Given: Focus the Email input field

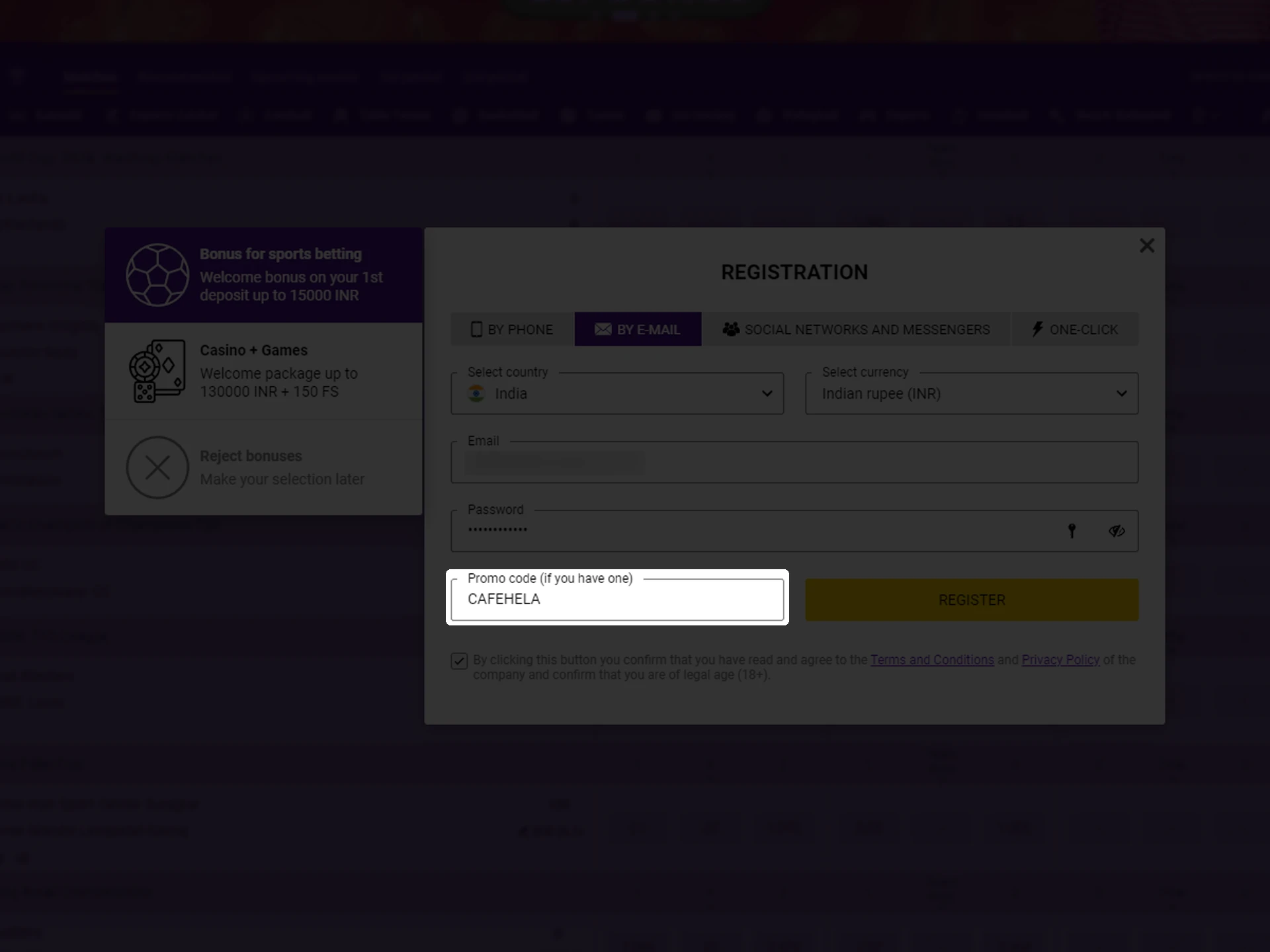Looking at the screenshot, I should point(794,462).
